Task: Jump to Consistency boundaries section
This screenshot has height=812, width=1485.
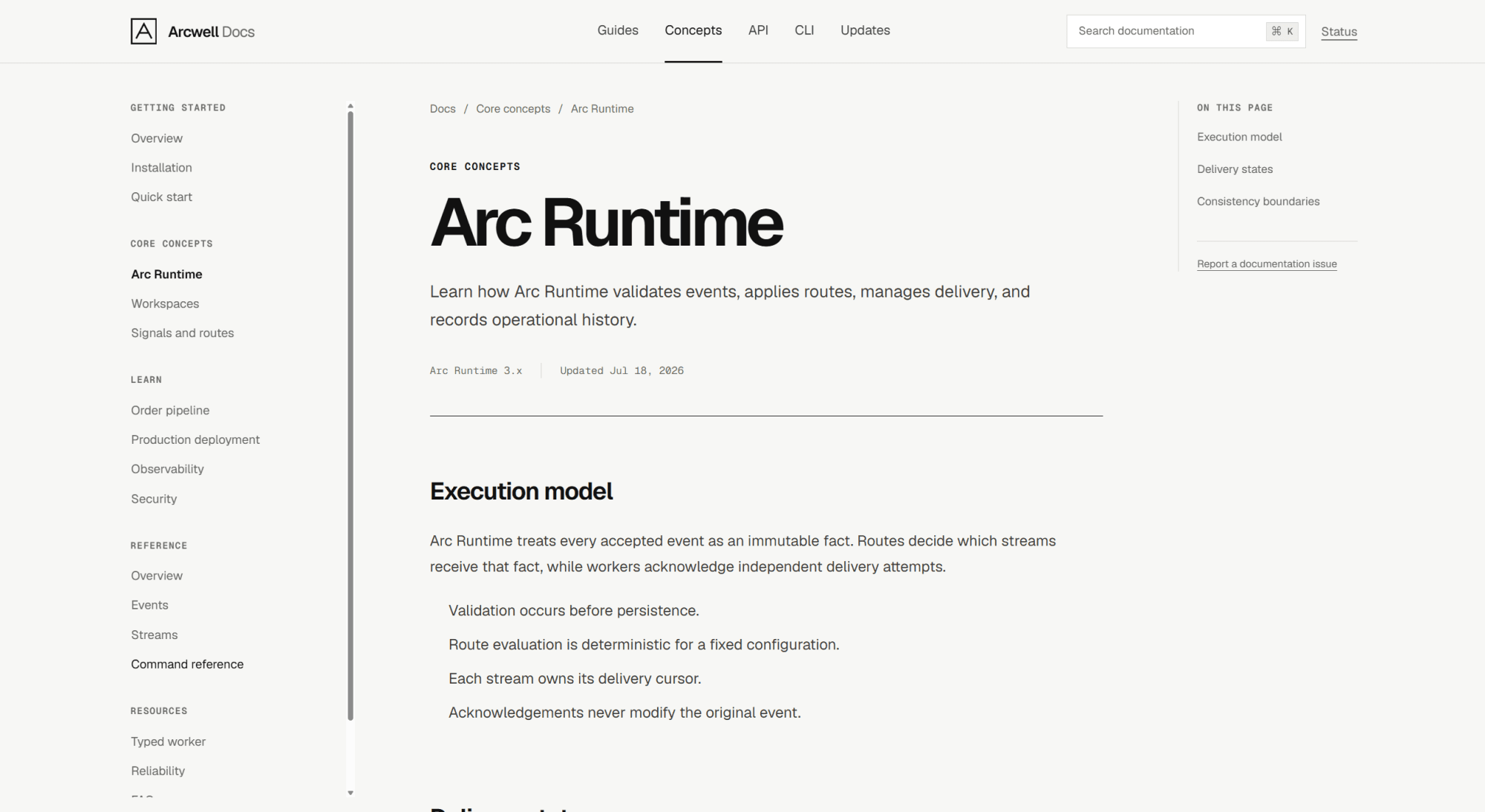Action: pyautogui.click(x=1258, y=201)
